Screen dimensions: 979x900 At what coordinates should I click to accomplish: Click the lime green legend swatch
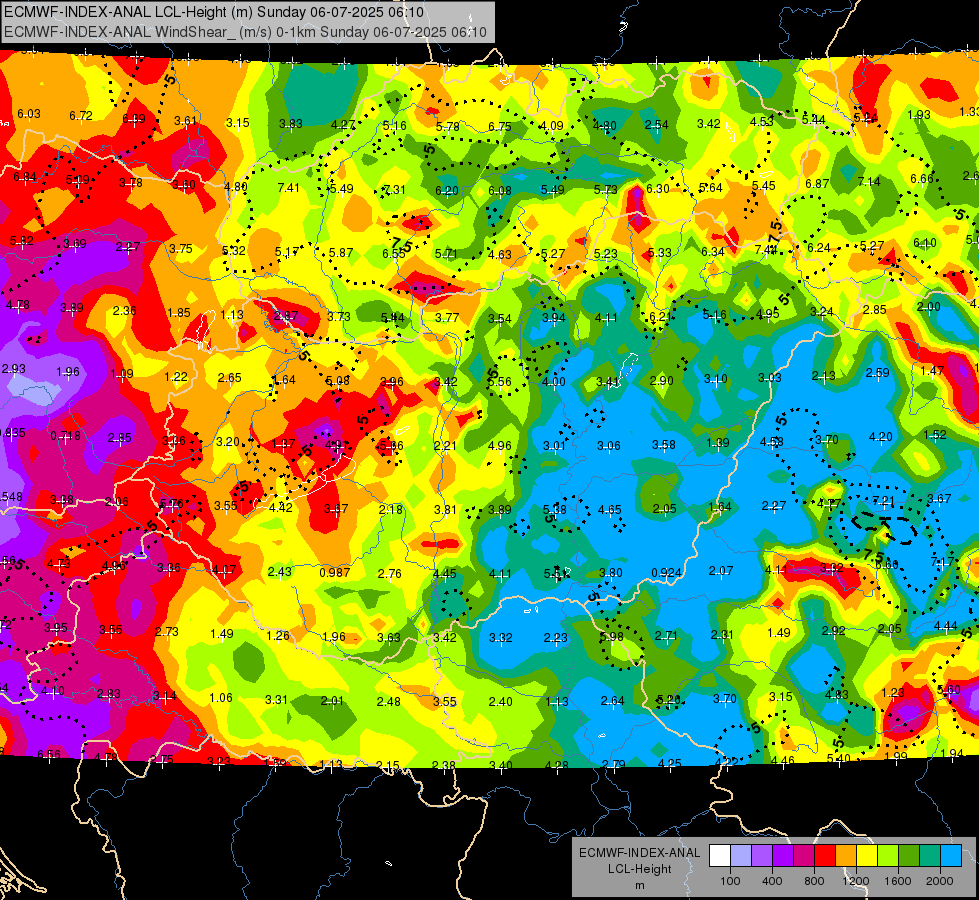(888, 855)
